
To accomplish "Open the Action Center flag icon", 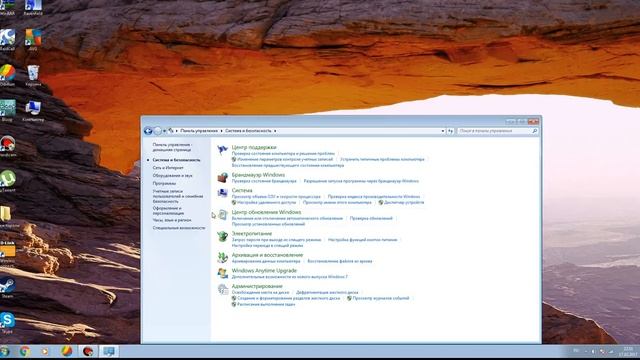I will pyautogui.click(x=222, y=150).
